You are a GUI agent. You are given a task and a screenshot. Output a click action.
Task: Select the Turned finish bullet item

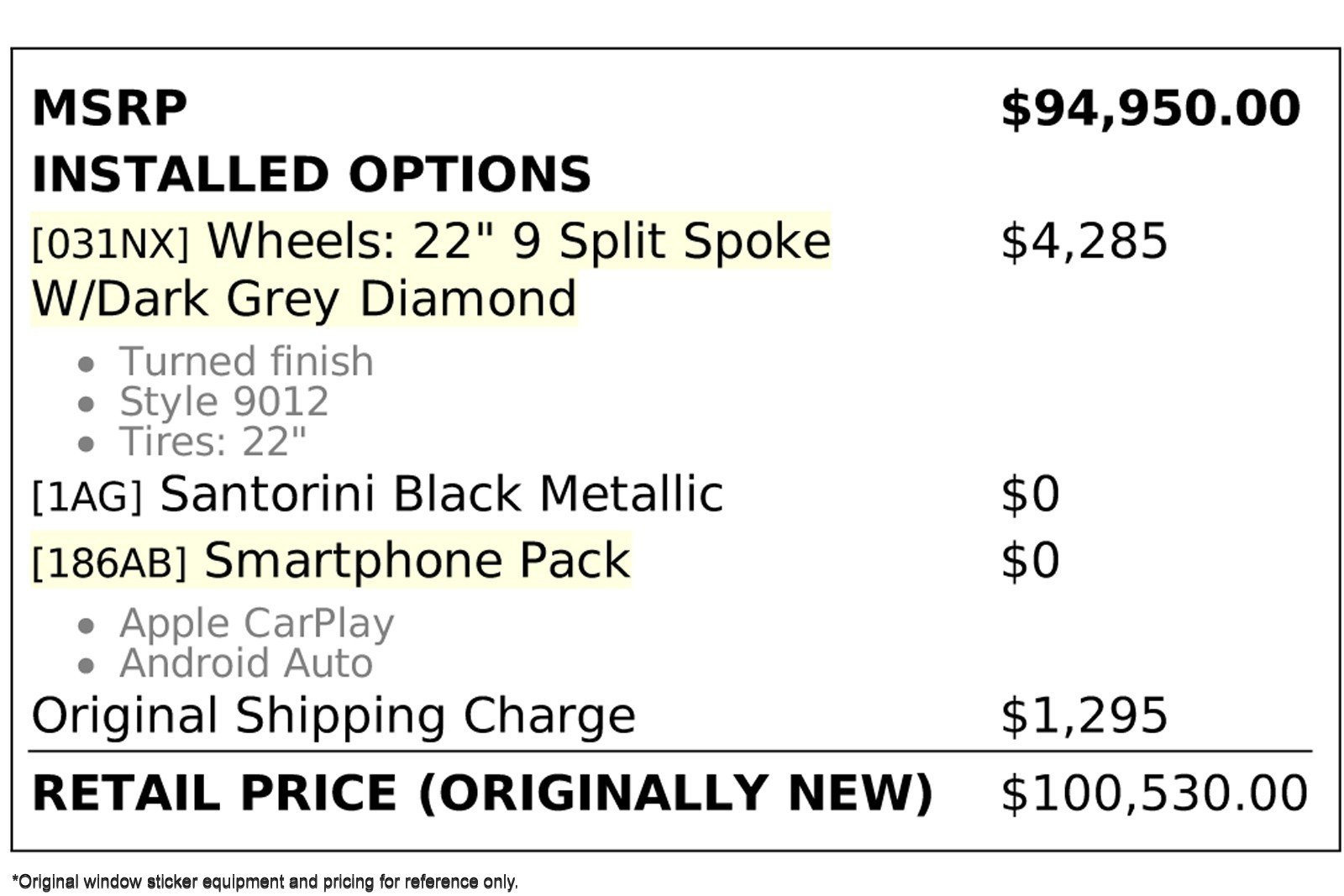point(246,362)
